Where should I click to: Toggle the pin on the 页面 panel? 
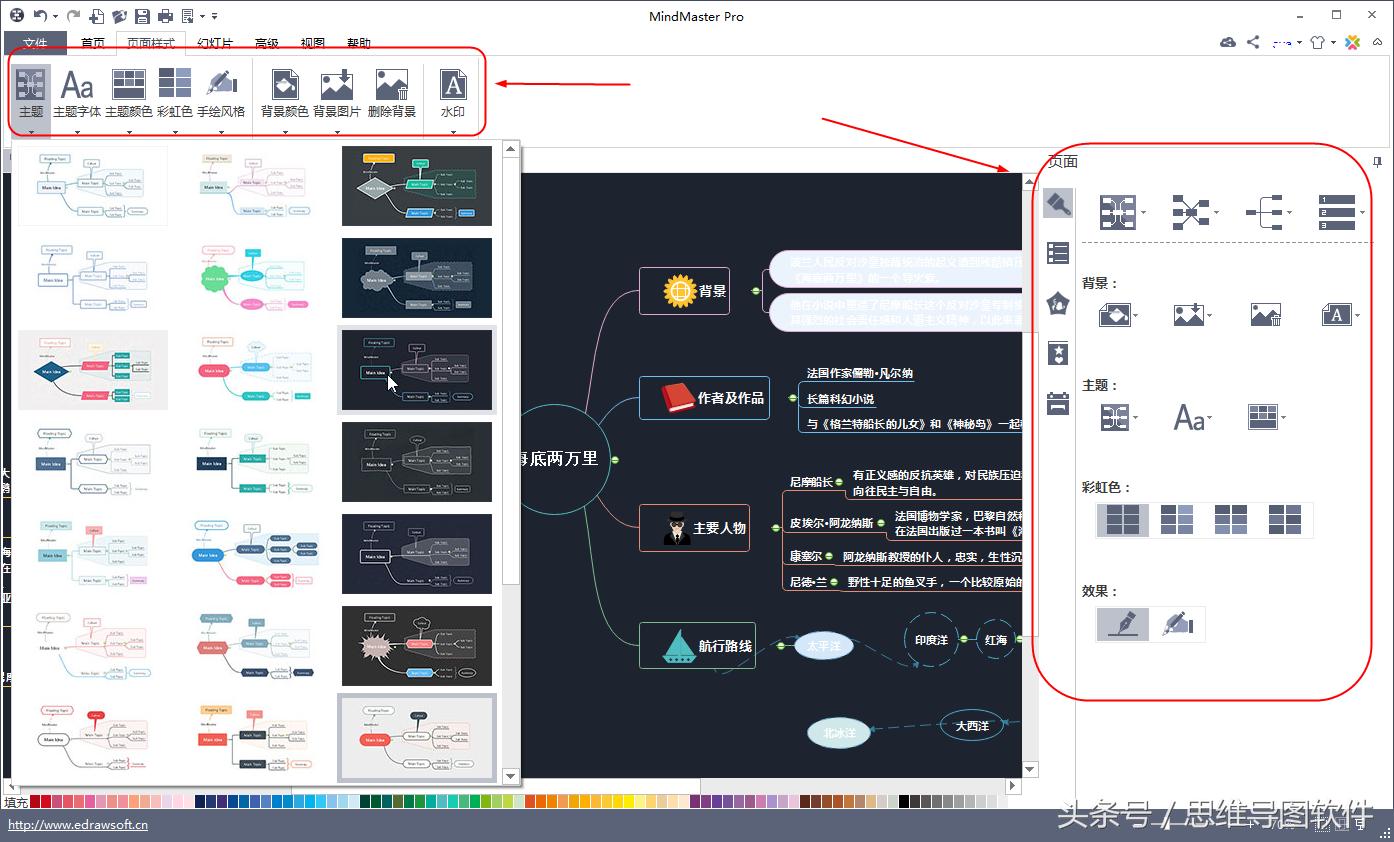tap(1377, 162)
